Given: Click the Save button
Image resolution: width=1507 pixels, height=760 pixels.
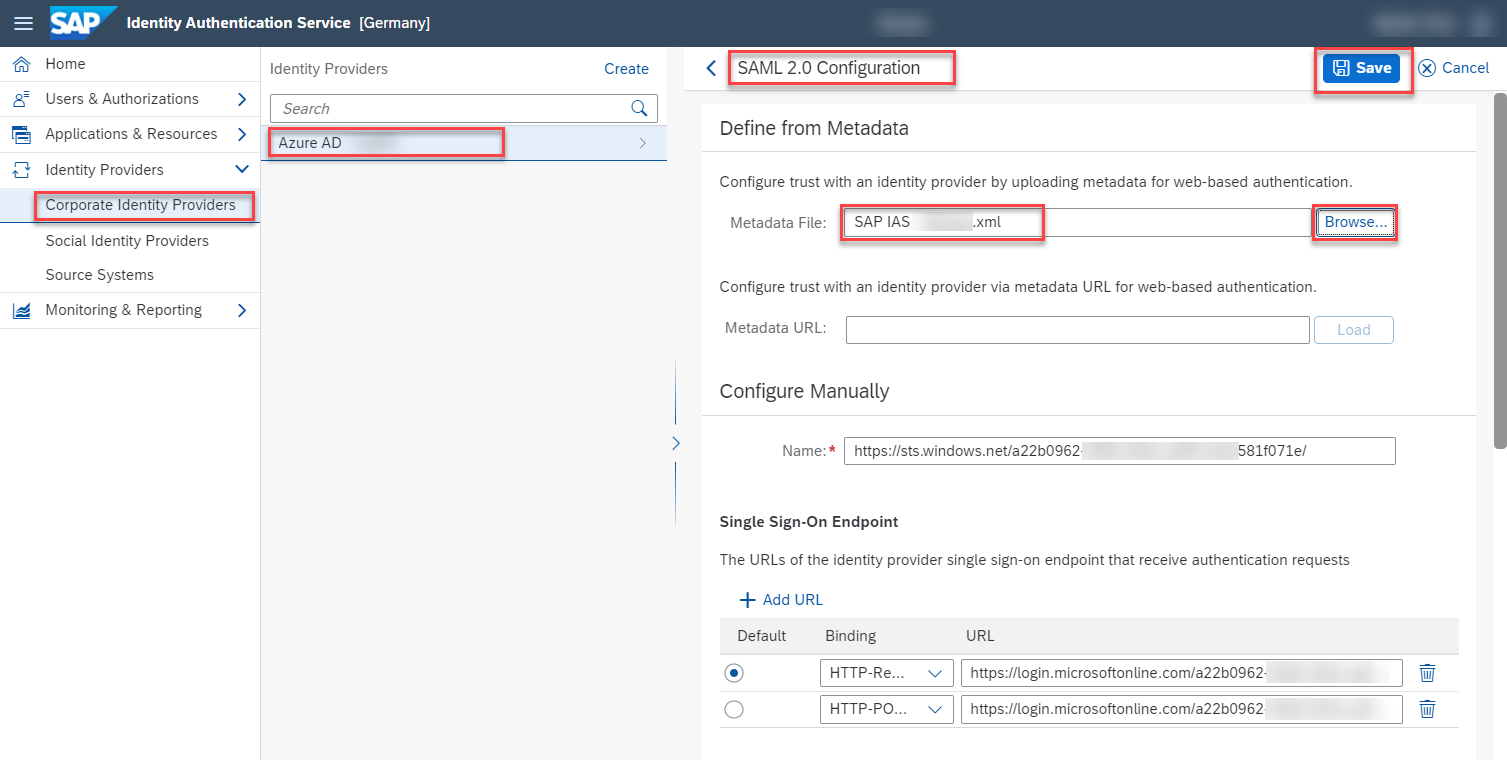Looking at the screenshot, I should coord(1361,68).
